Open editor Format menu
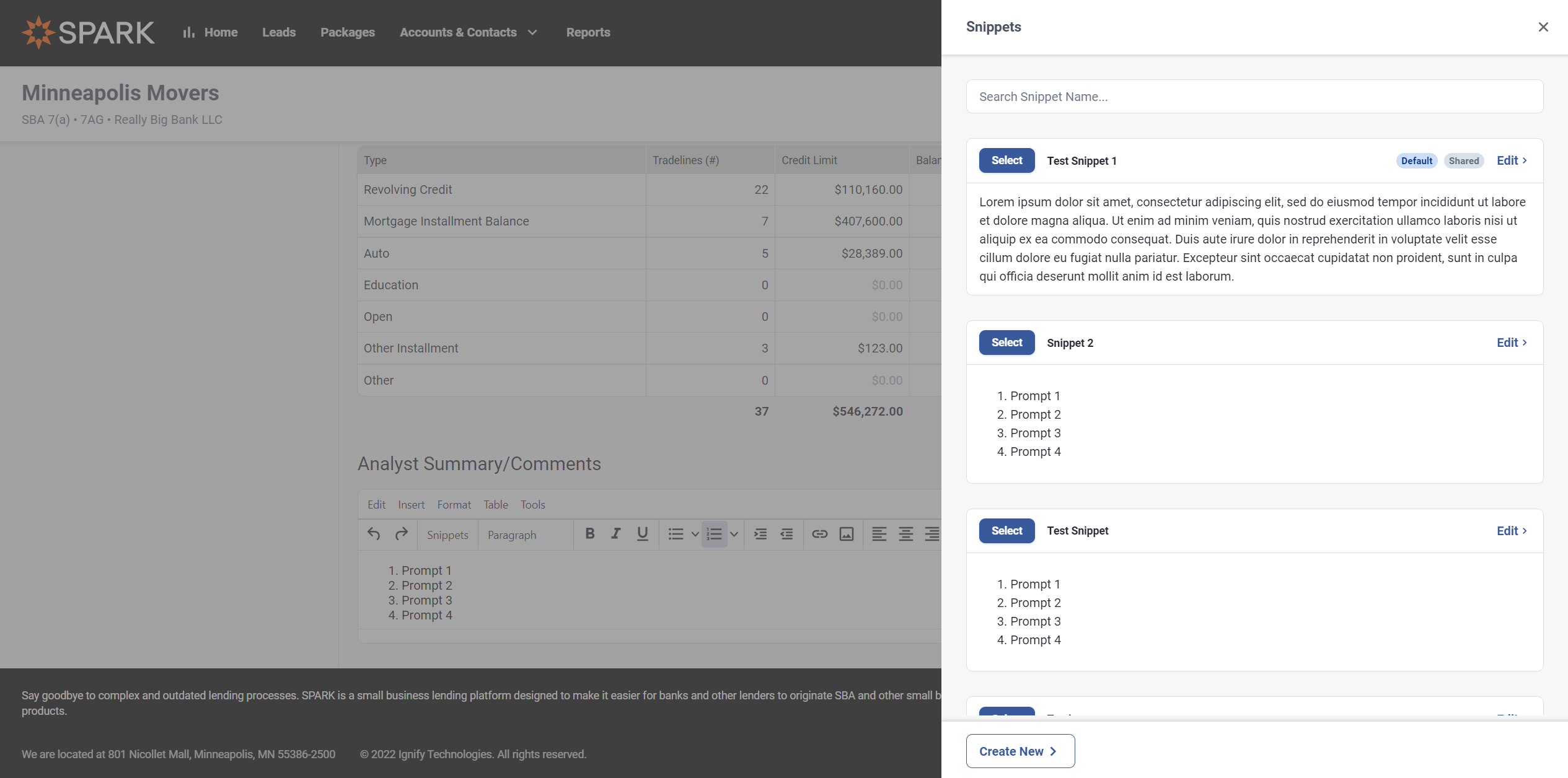Screen dimensions: 1568x778 pyautogui.click(x=454, y=504)
